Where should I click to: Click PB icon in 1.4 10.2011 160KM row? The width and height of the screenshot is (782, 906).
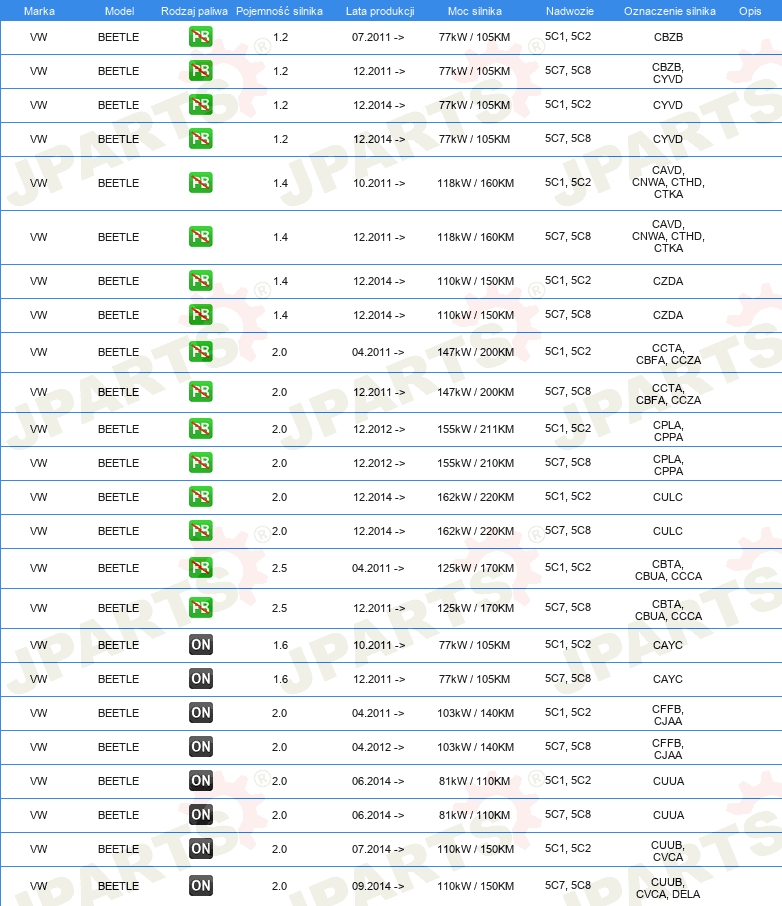201,183
